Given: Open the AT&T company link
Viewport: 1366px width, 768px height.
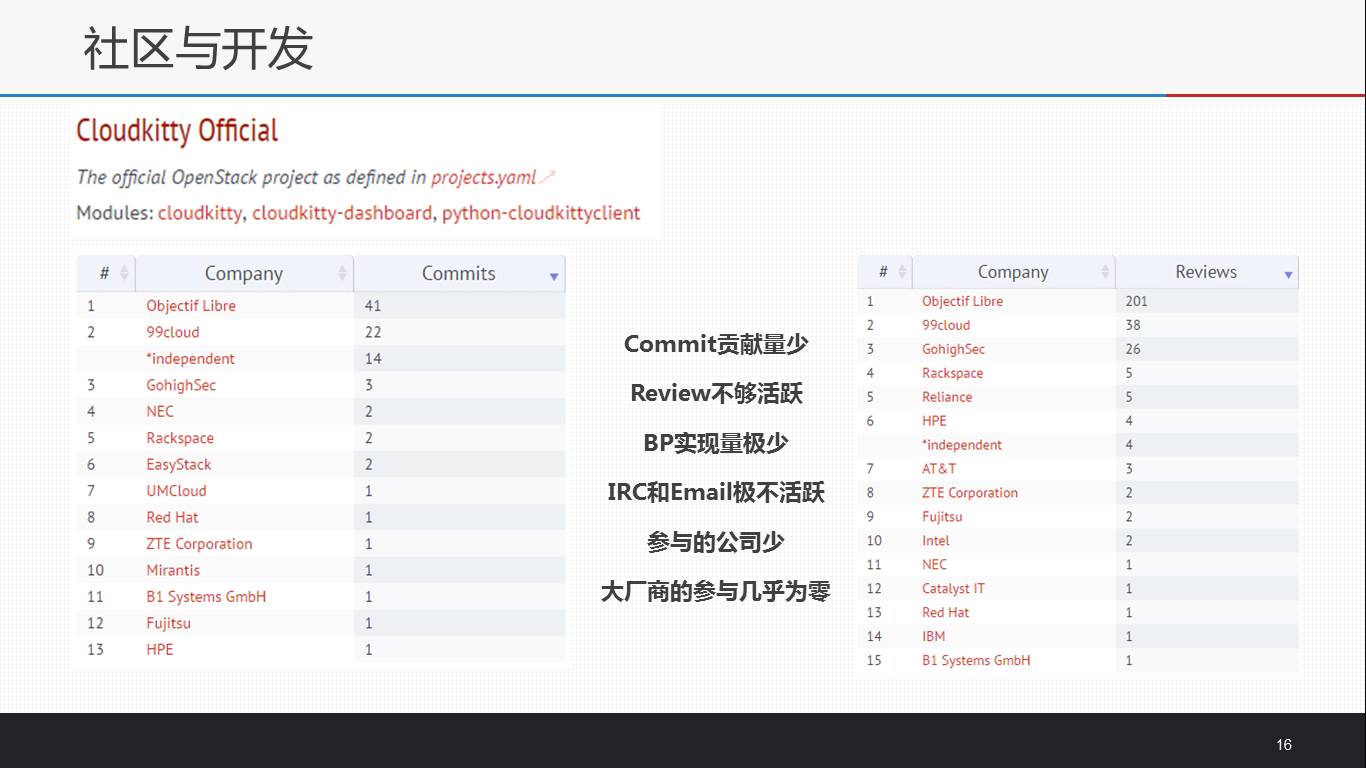Looking at the screenshot, I should (x=939, y=468).
